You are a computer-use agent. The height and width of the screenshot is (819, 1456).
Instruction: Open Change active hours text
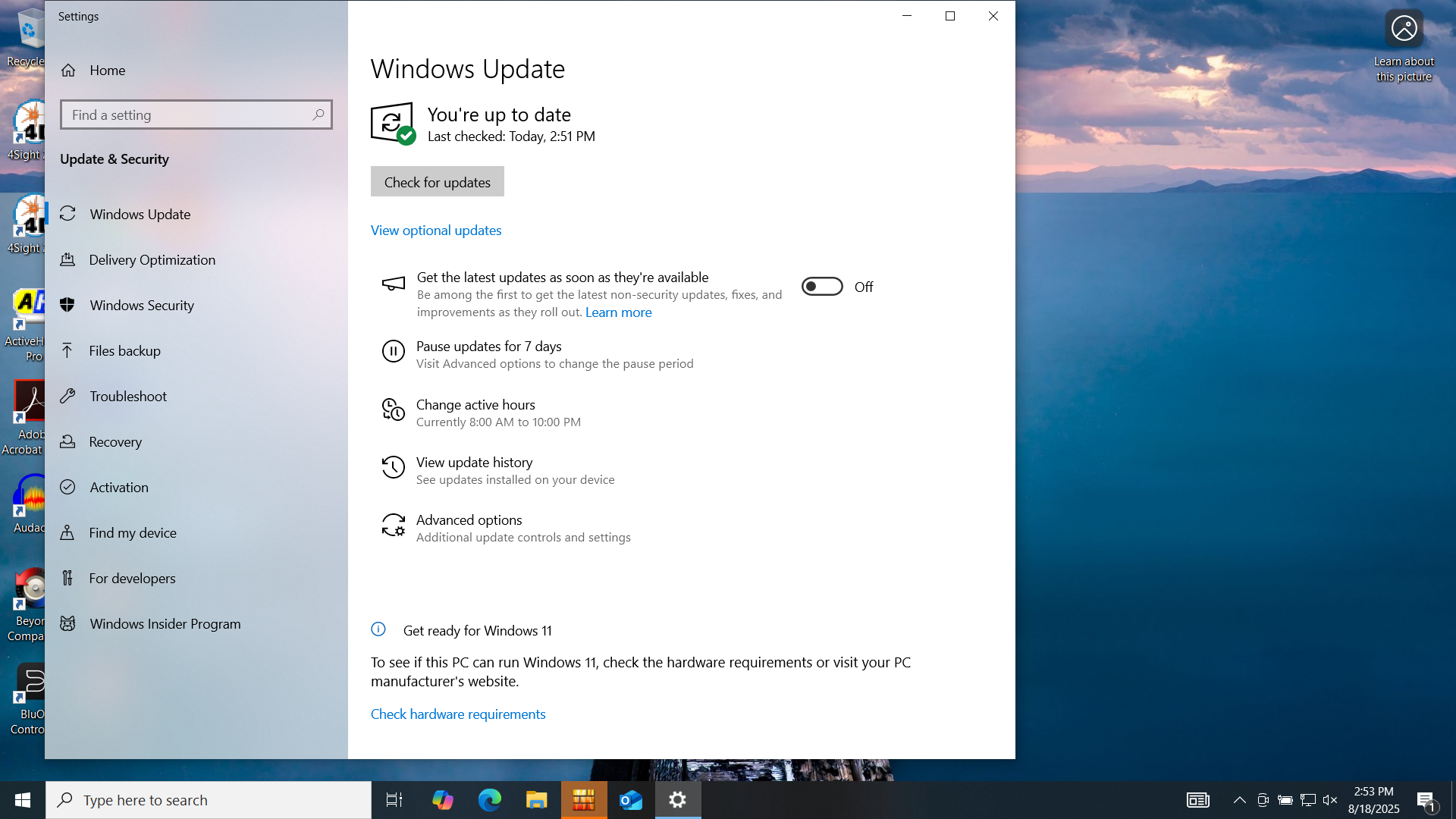(x=475, y=405)
